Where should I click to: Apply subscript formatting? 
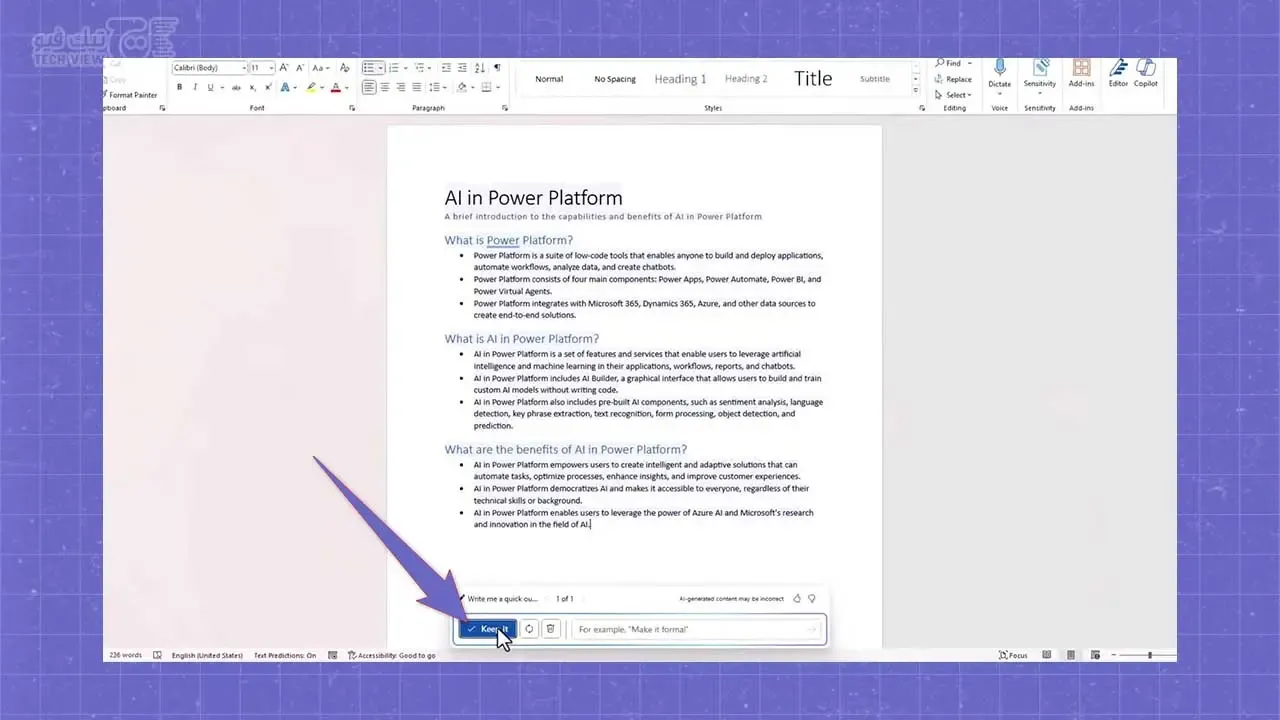coord(253,87)
